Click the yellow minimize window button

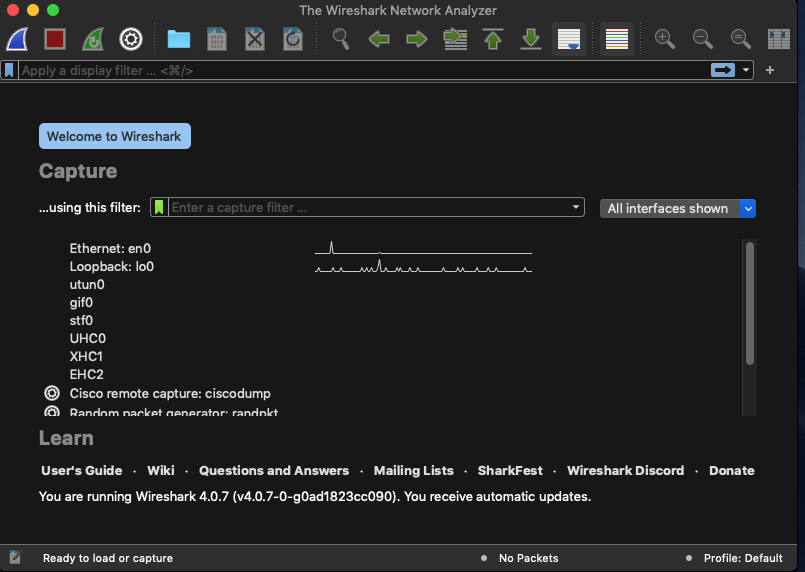click(33, 10)
